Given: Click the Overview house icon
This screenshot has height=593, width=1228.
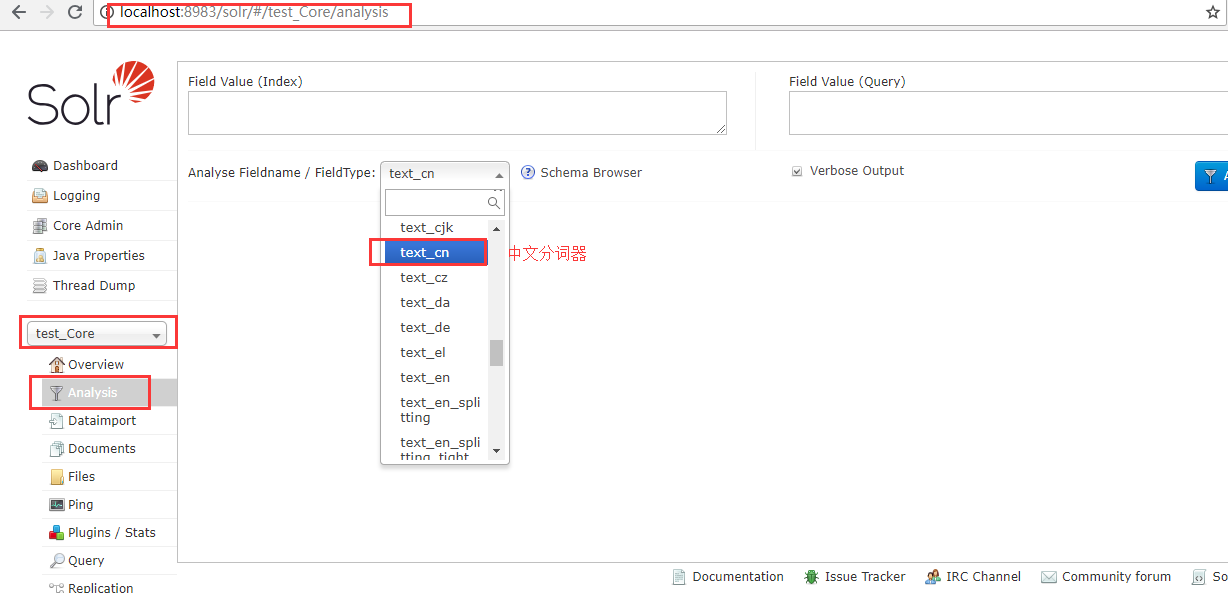Looking at the screenshot, I should (57, 364).
